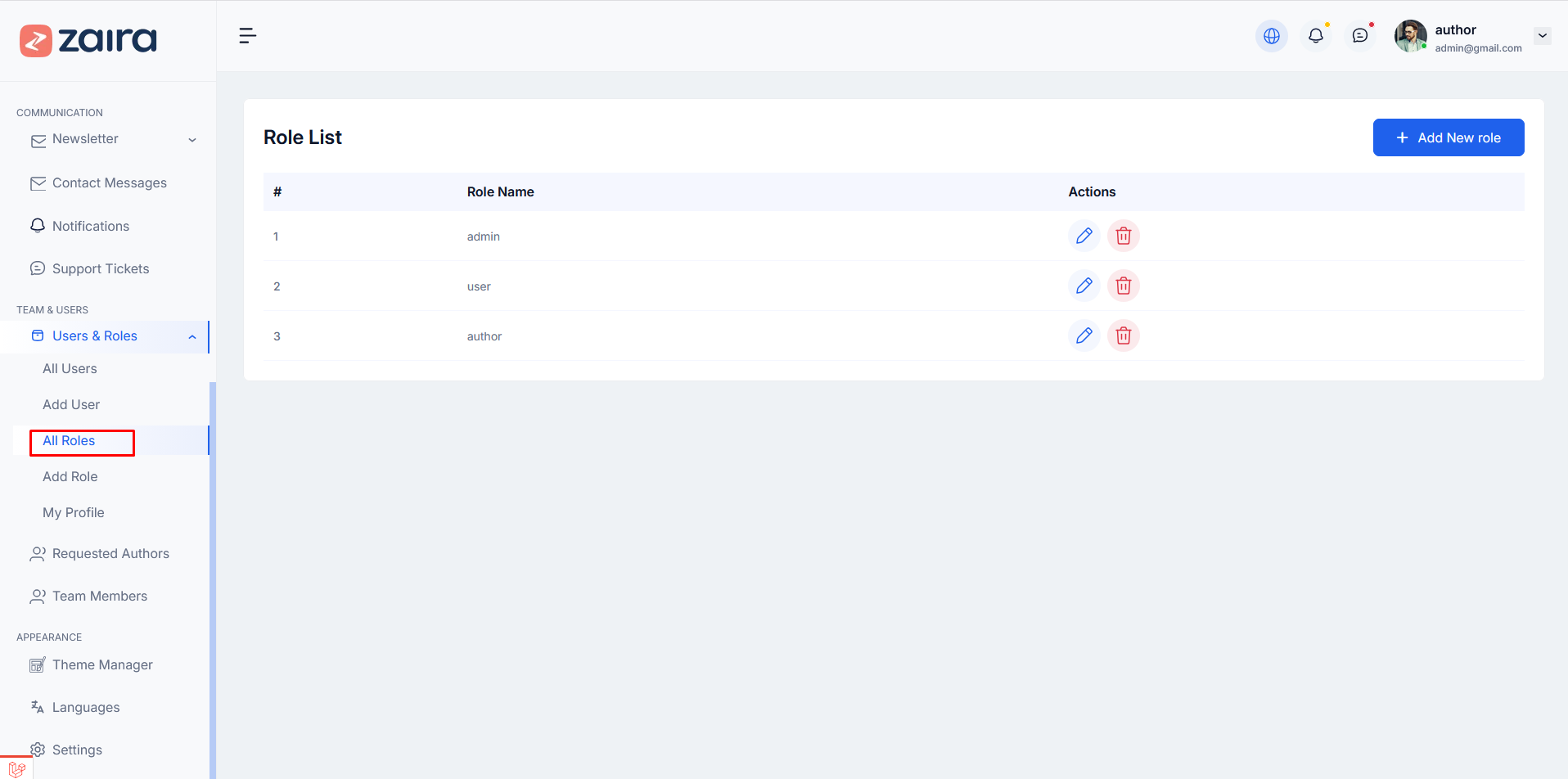Screen dimensions: 1568x779
Task: Toggle the sidebar hamburger menu icon
Action: 247,36
